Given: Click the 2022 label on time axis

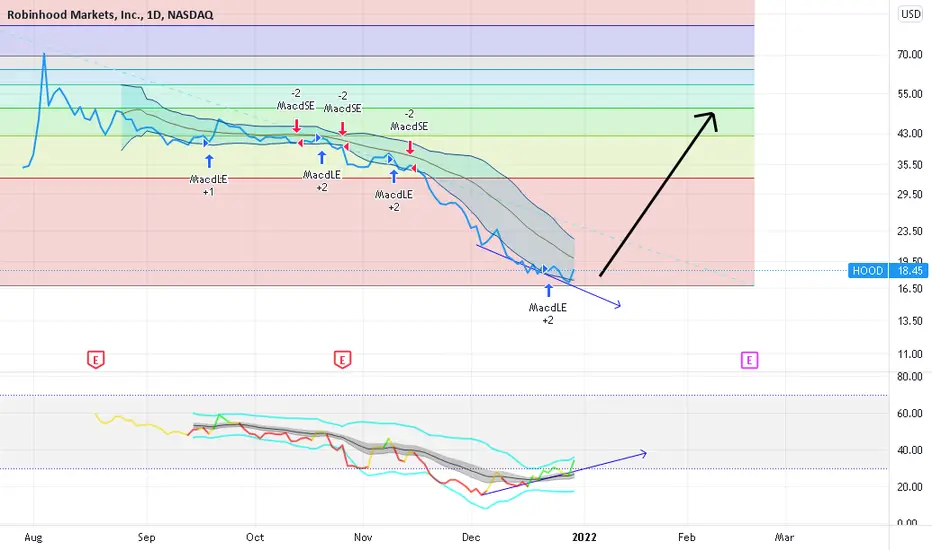Looking at the screenshot, I should [584, 537].
